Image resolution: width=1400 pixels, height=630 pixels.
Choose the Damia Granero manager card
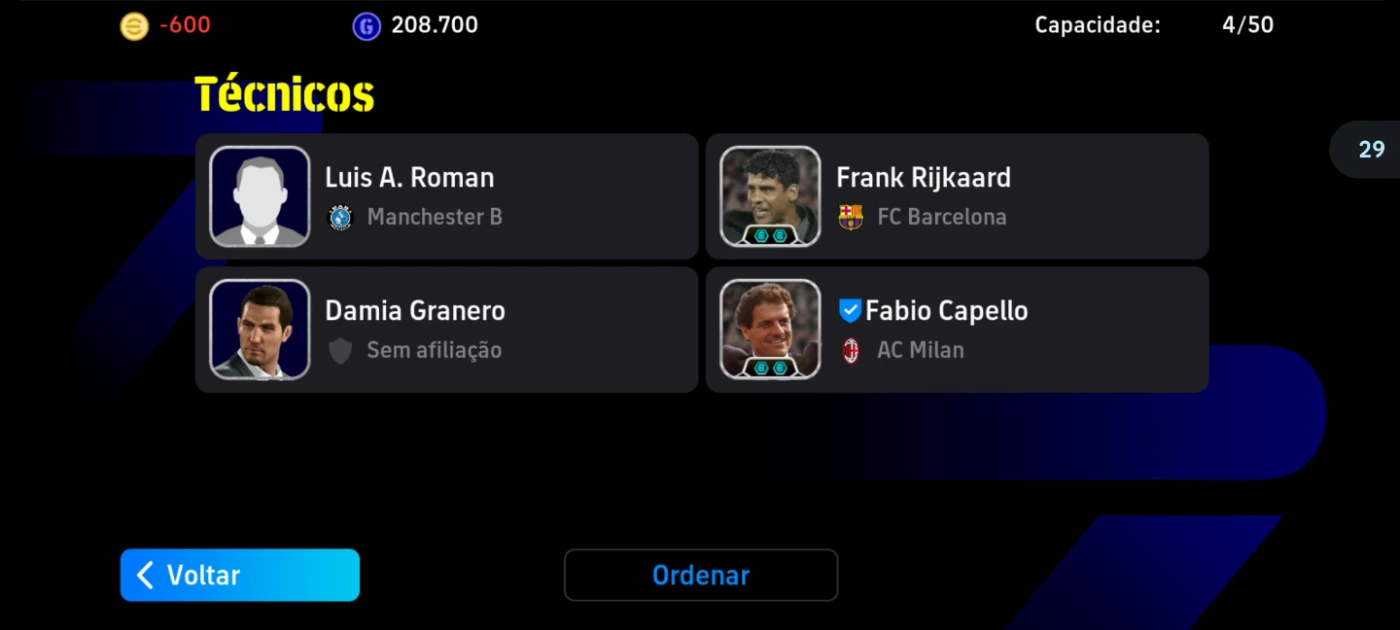click(x=447, y=329)
